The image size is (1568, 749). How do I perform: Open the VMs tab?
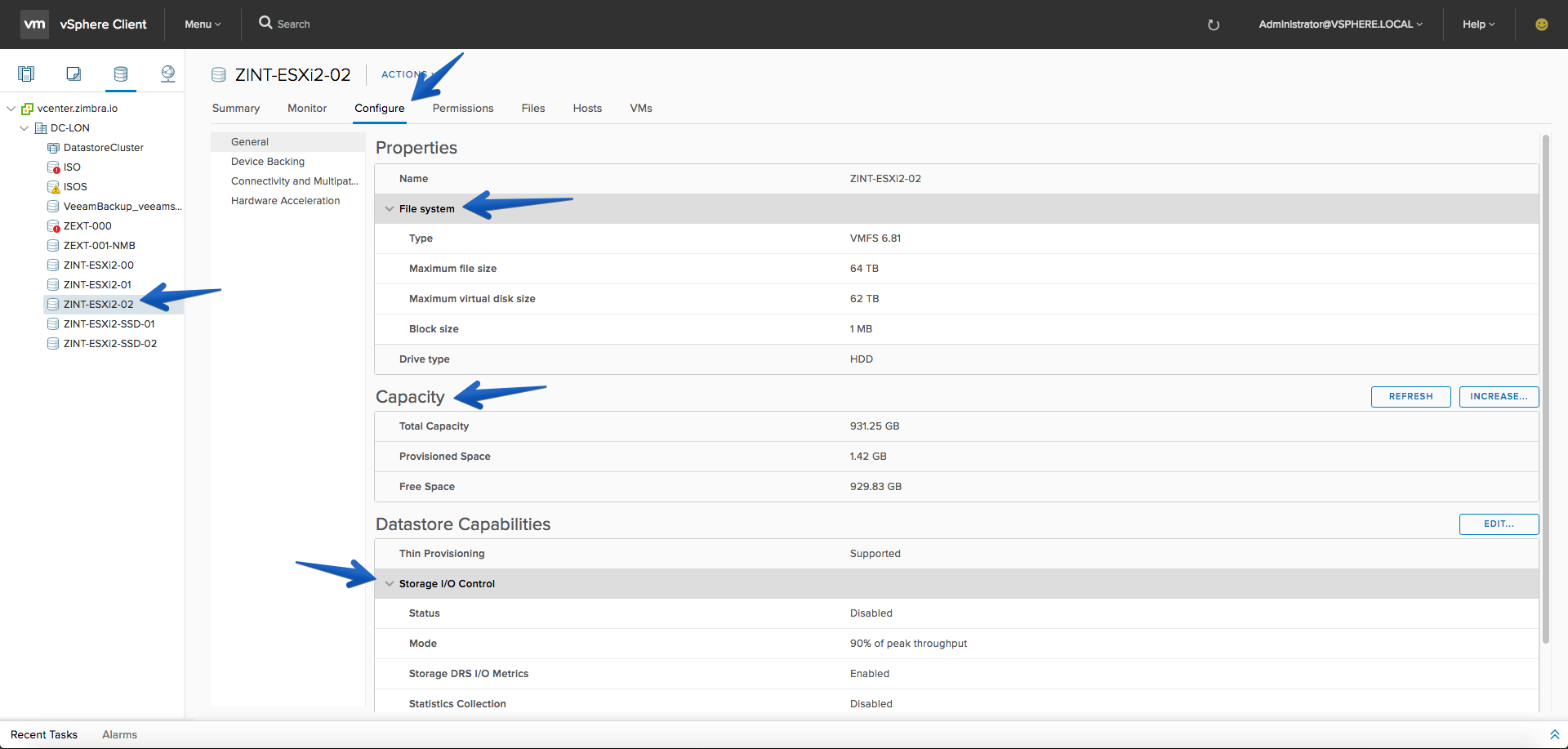[x=641, y=109]
